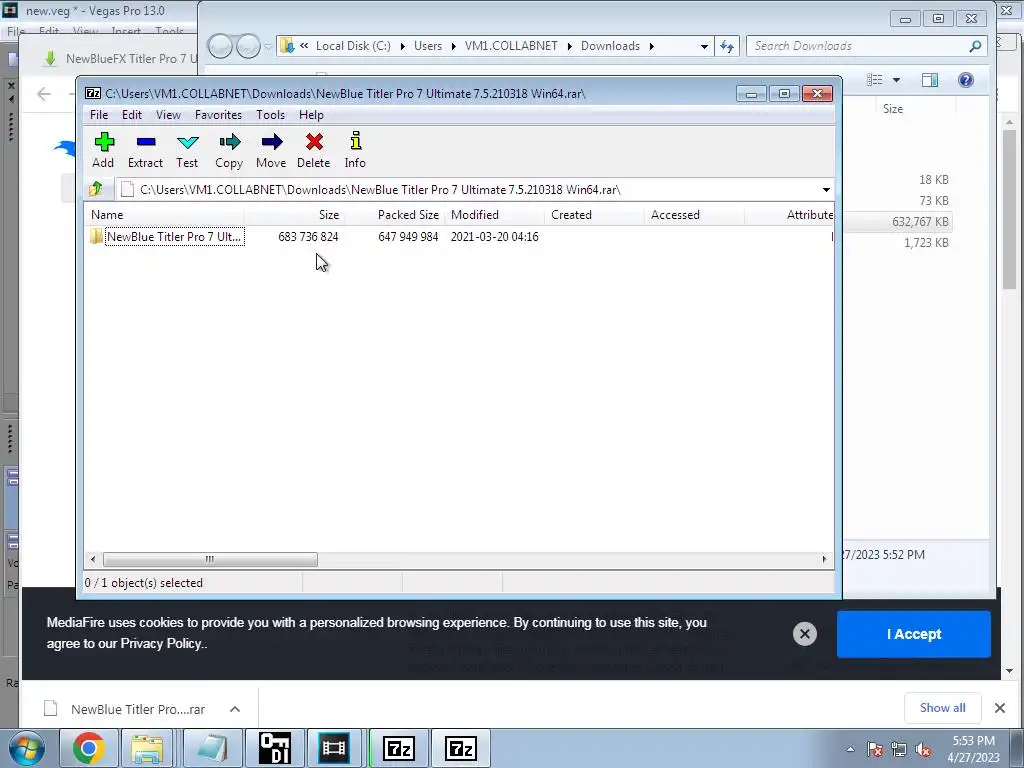
Task: Click the Explorer back navigation button
Action: click(x=220, y=46)
